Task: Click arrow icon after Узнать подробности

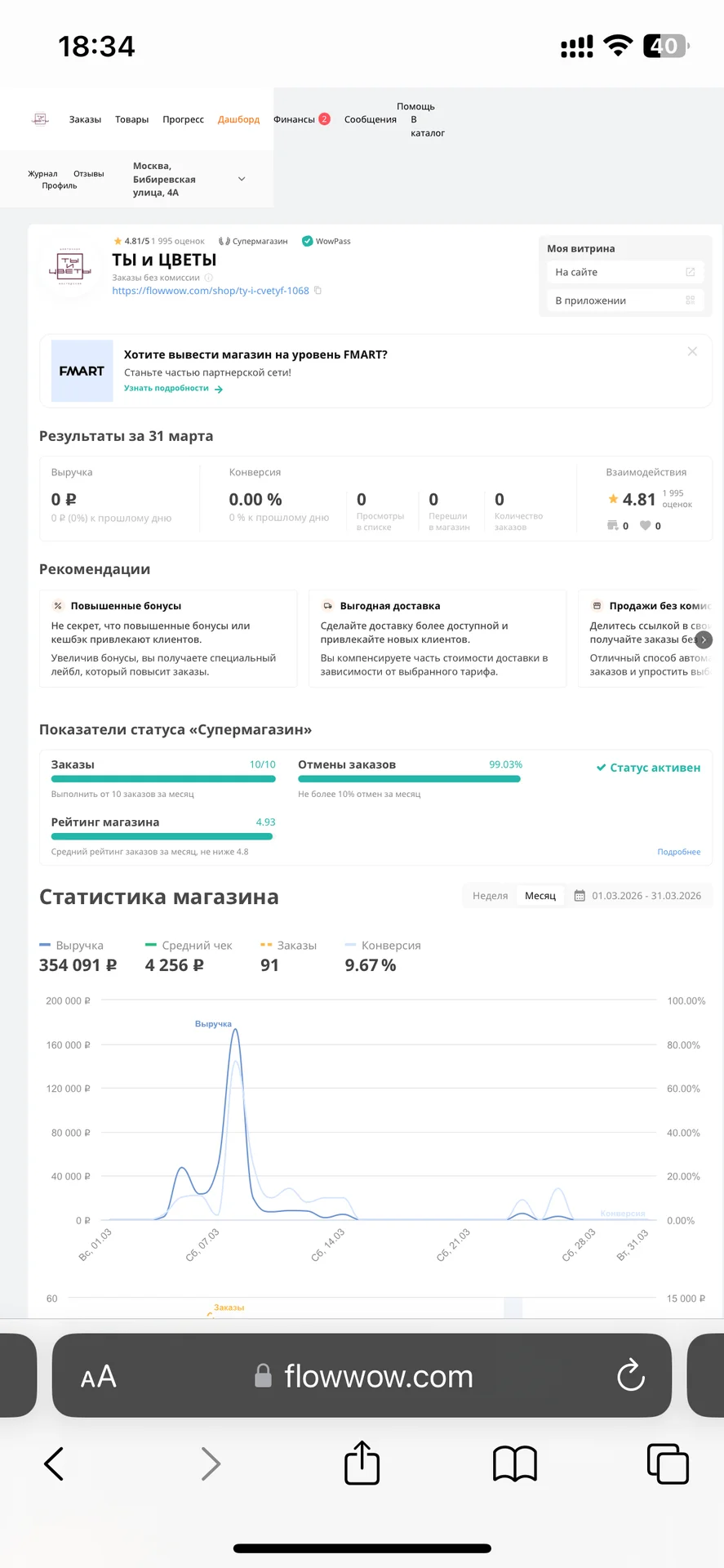Action: (x=219, y=390)
